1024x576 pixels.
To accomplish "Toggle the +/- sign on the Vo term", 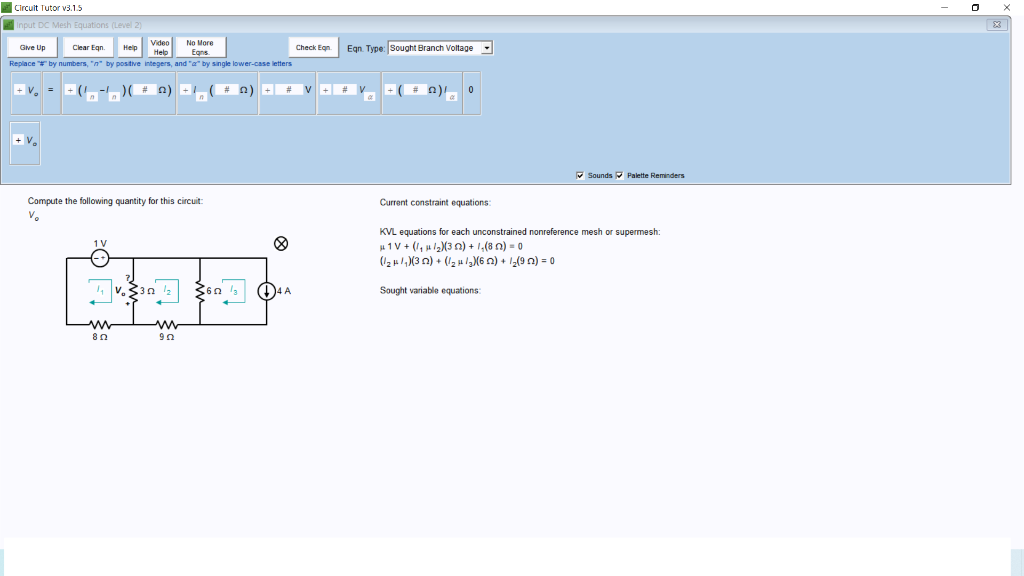I will click(19, 91).
